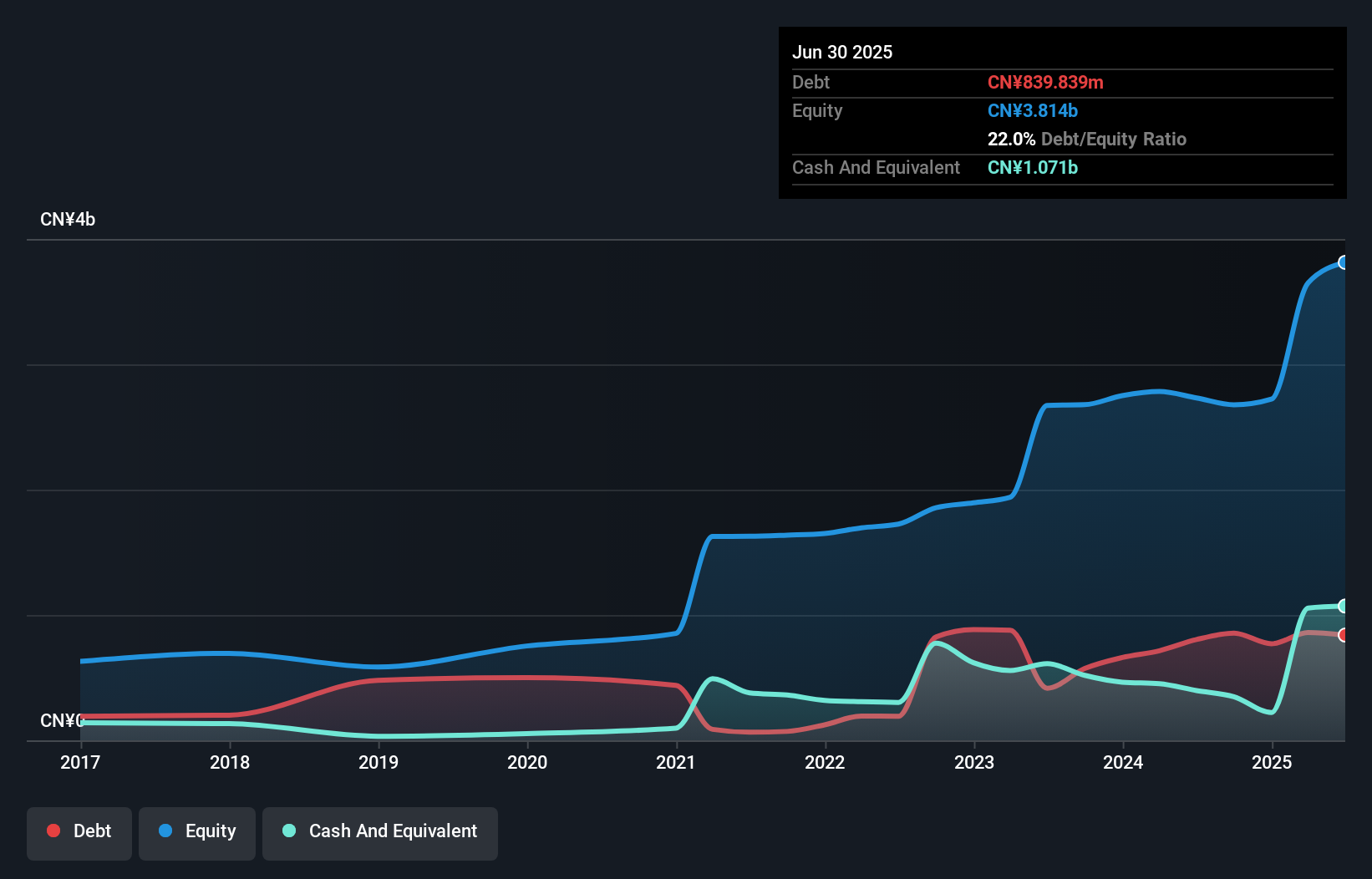
Task: Click the CN¥1.071b cash value
Action: (x=1033, y=167)
